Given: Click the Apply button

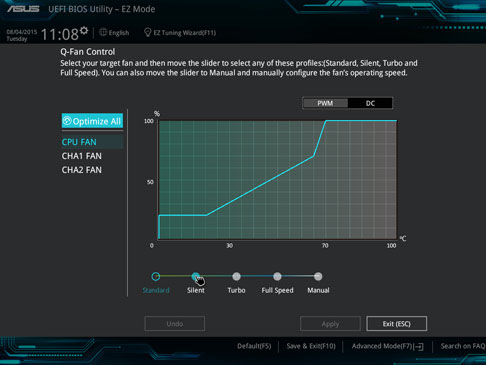Looking at the screenshot, I should click(x=330, y=324).
